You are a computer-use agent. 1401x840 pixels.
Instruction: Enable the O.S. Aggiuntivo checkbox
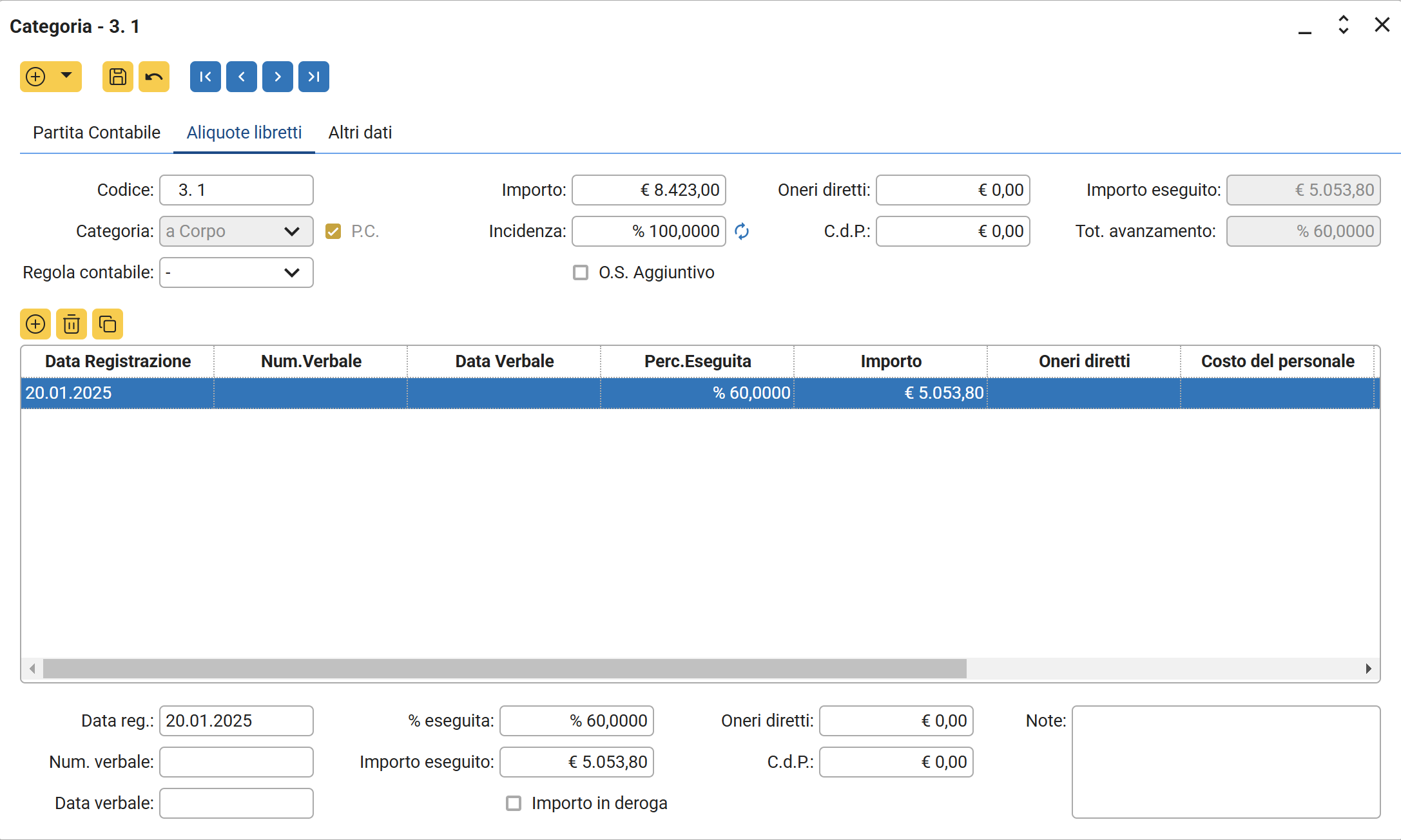click(581, 272)
